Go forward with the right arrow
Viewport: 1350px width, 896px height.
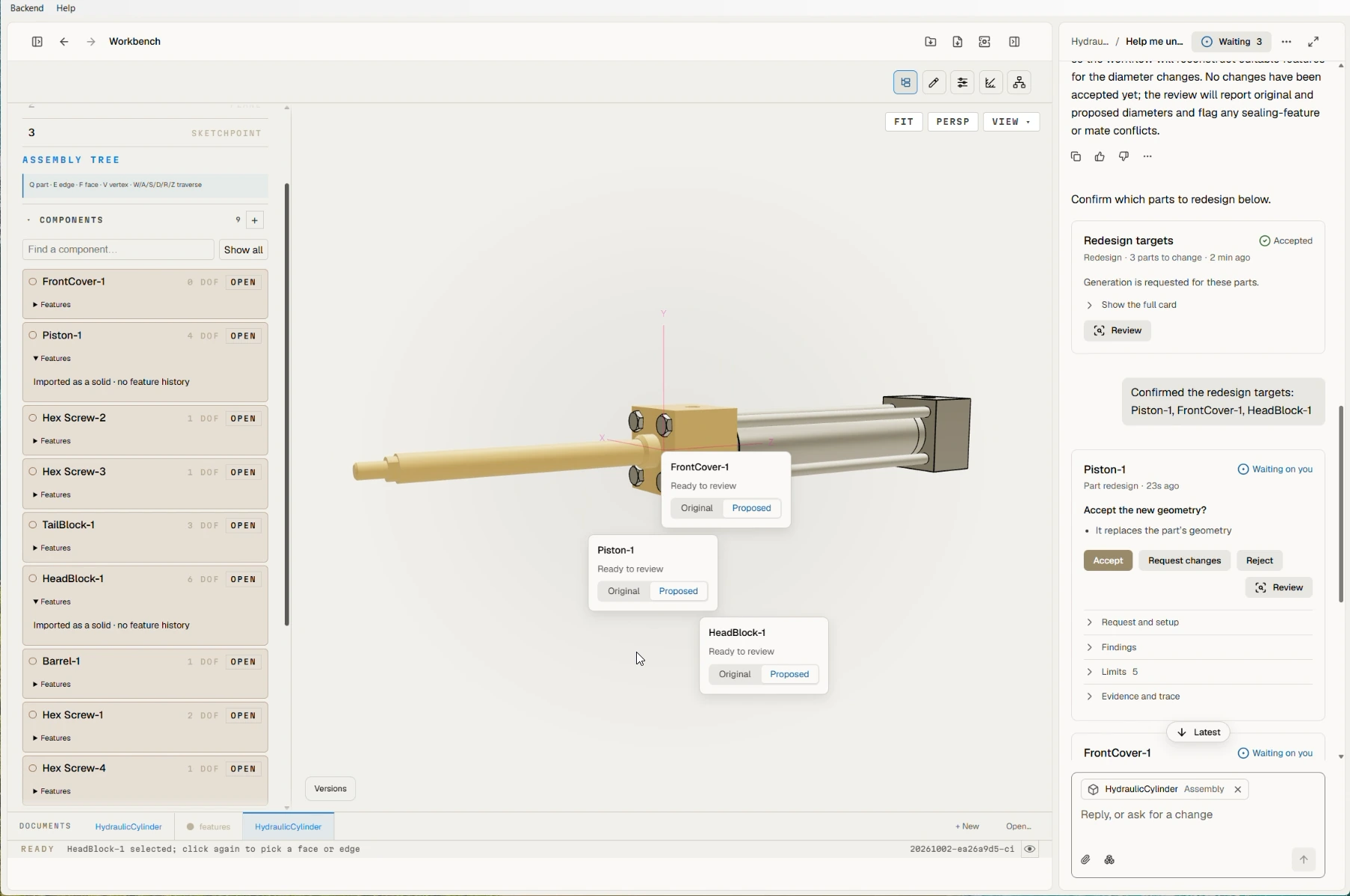pyautogui.click(x=90, y=42)
